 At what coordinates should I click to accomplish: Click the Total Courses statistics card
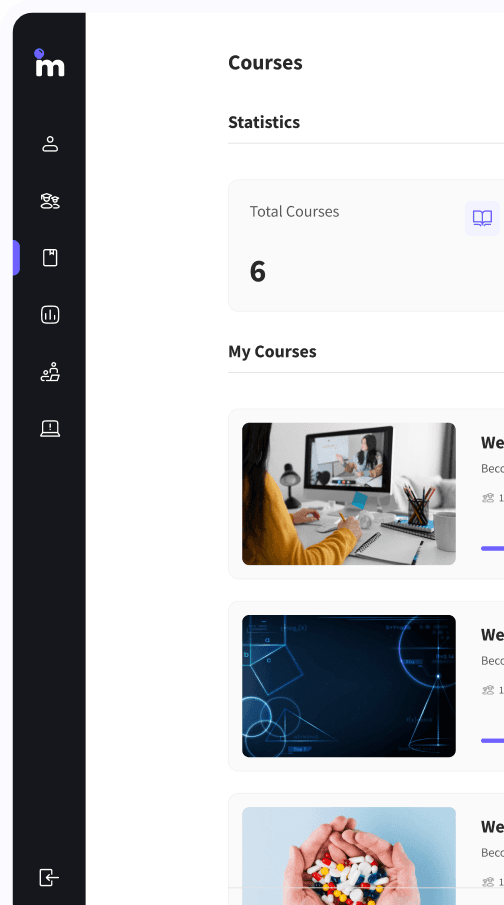click(366, 245)
